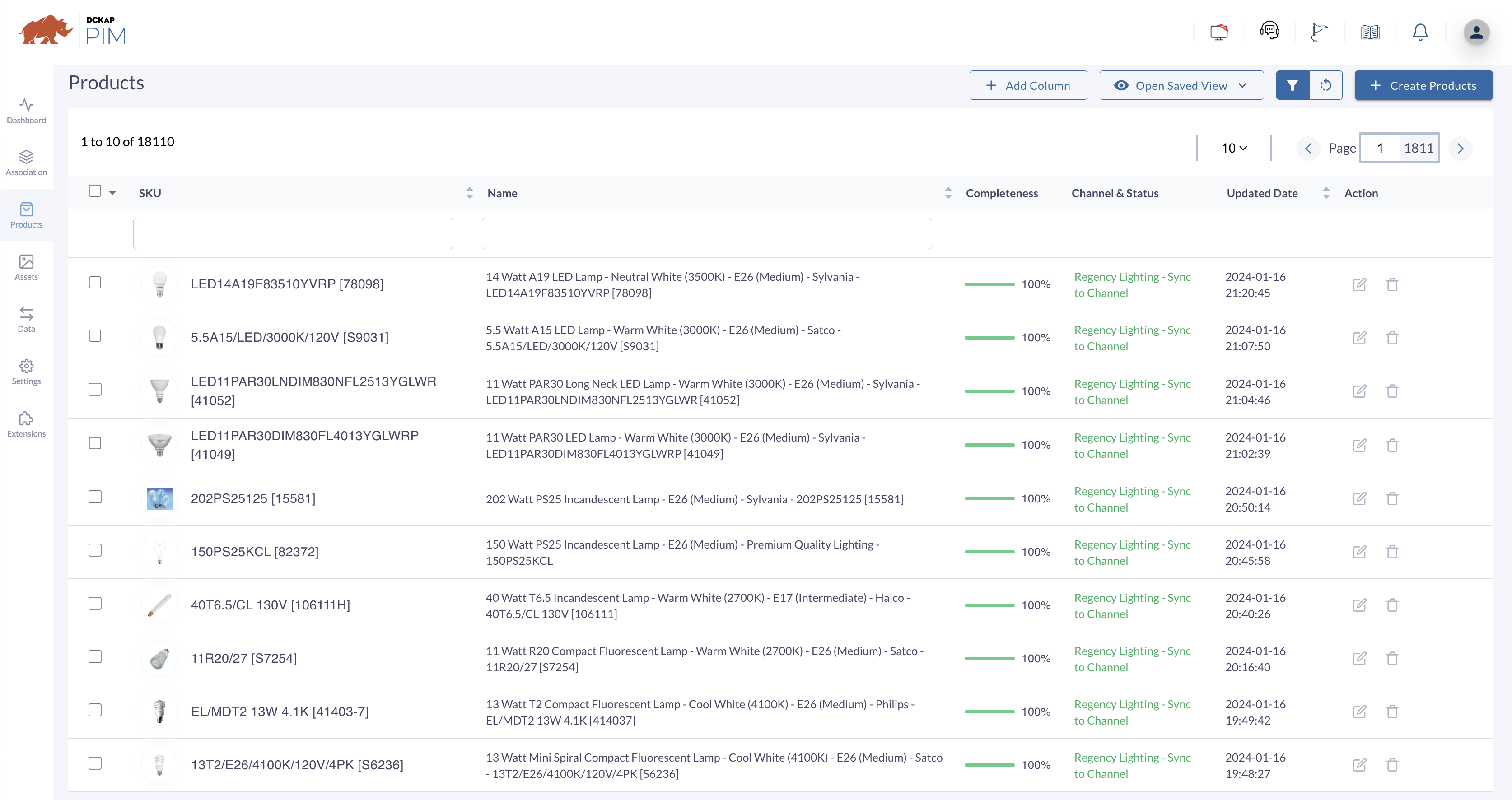This screenshot has height=800, width=1512.
Task: Click the DCKAP PIM rhino logo
Action: (x=73, y=31)
